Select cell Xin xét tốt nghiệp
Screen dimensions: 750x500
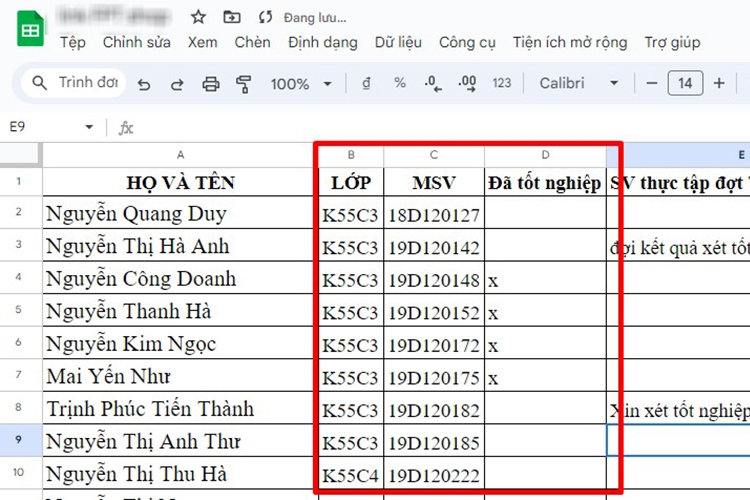[678, 408]
